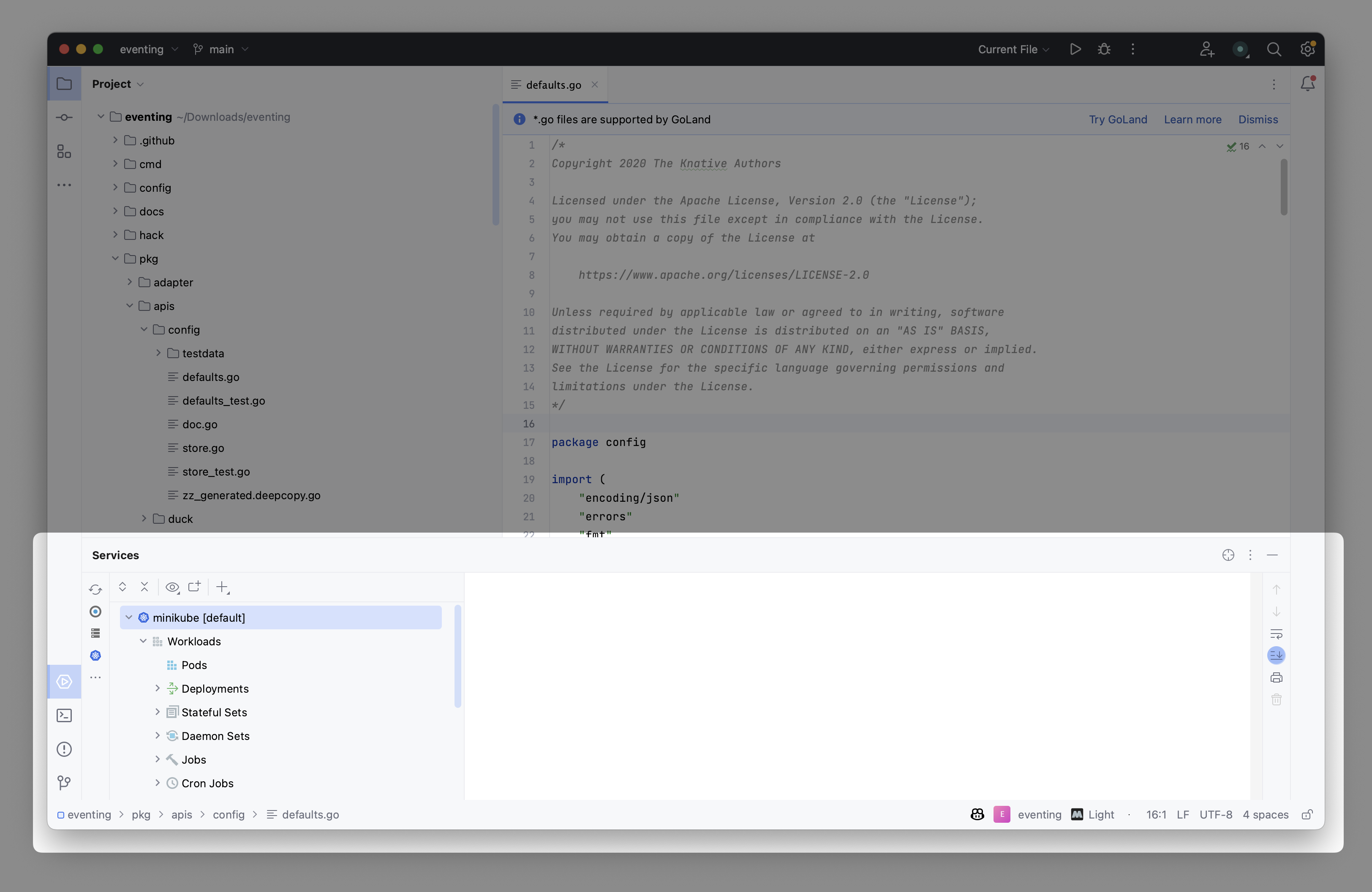This screenshot has width=1372, height=892.
Task: Open the IDE Settings gear icon
Action: pos(1307,49)
